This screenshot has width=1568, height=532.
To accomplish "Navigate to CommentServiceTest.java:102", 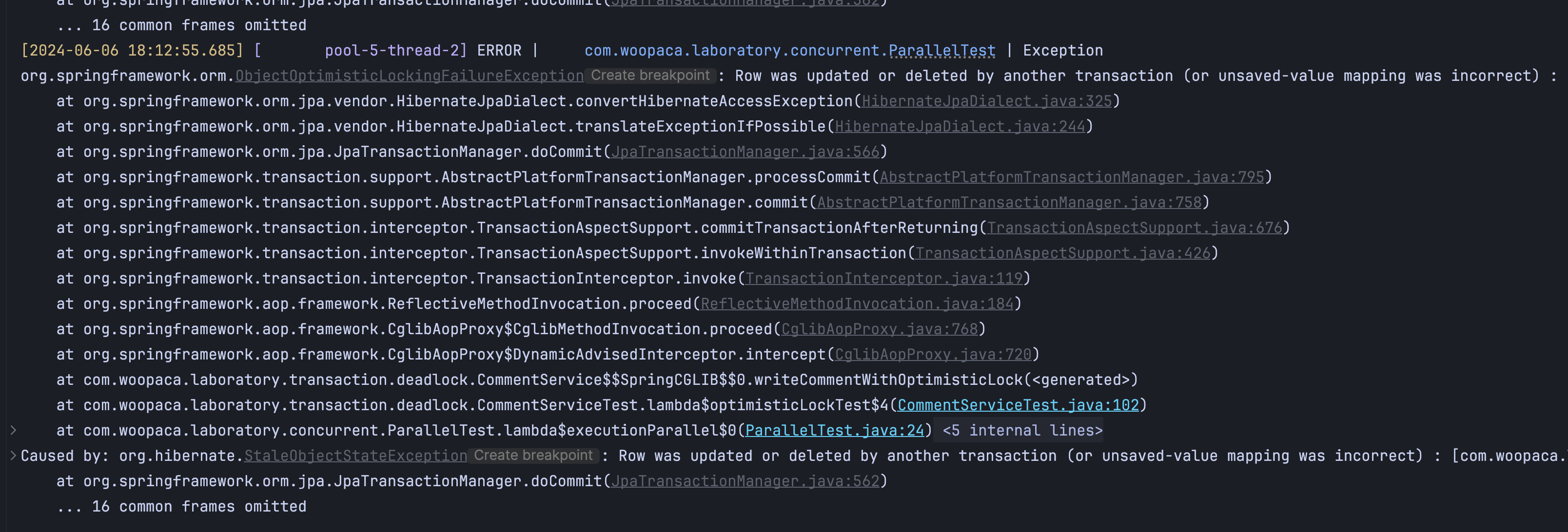I will point(1018,405).
